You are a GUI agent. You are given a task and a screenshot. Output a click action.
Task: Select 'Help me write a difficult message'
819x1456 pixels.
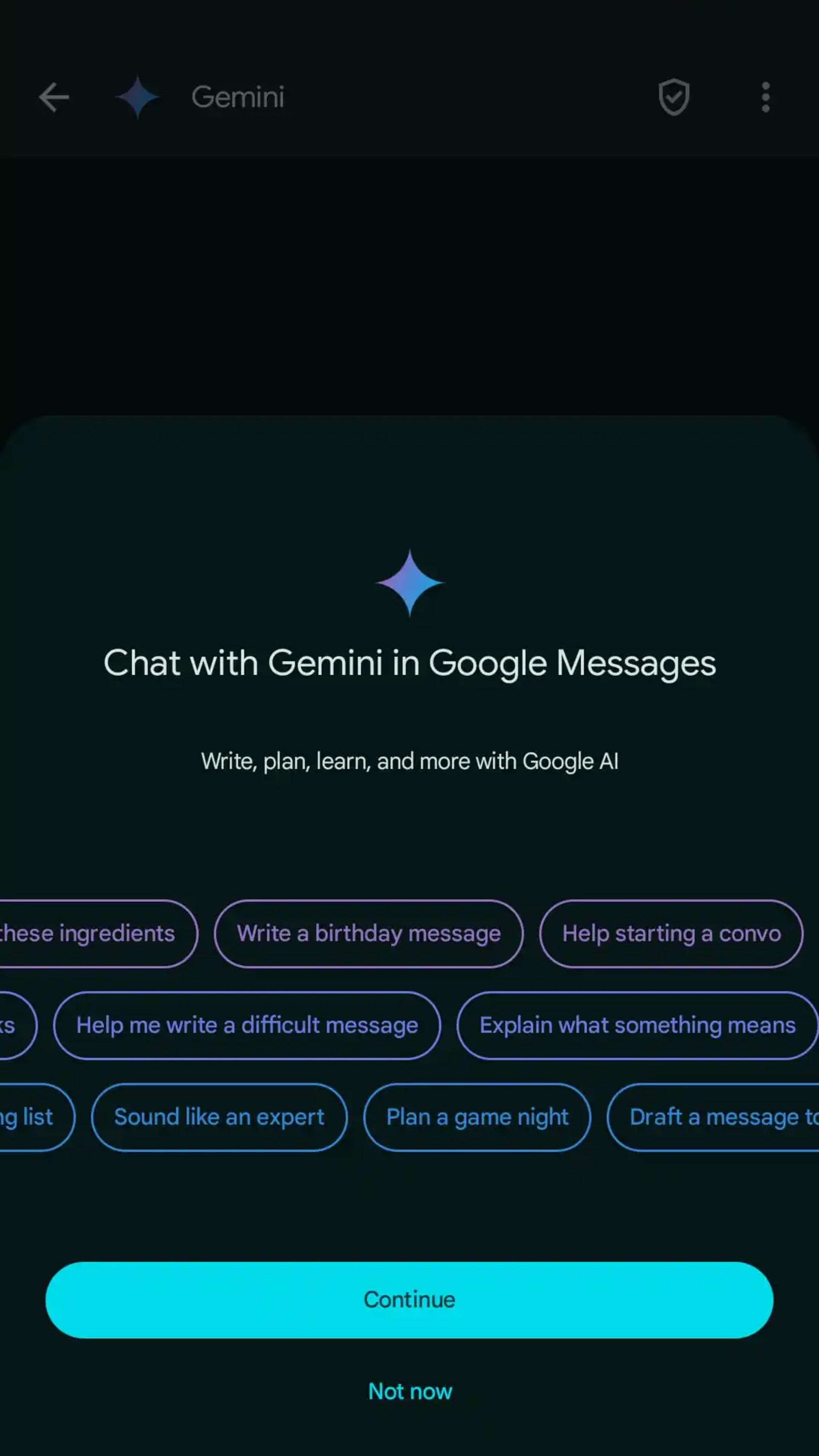[x=247, y=1025]
